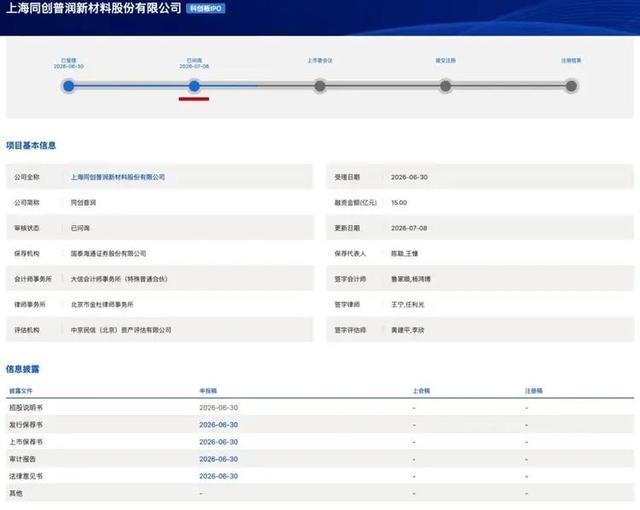Viewport: 640px width, 510px height.
Task: Click the 申报稿 column header
Action: click(x=208, y=391)
